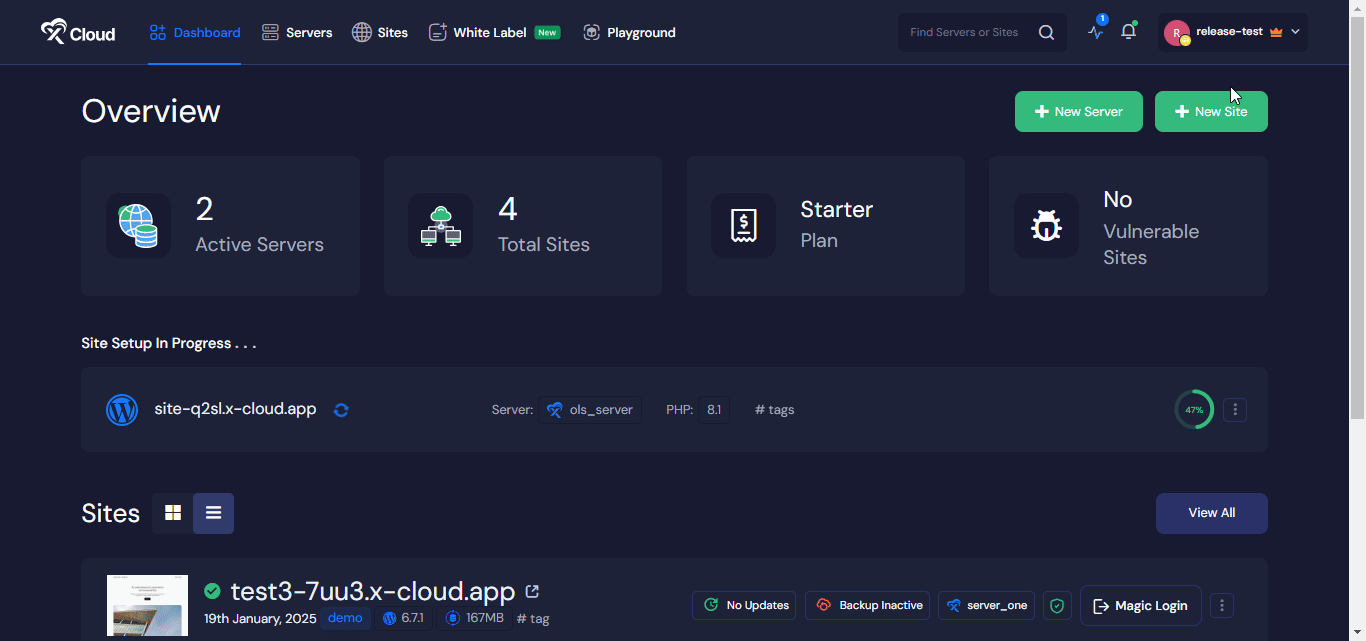Image resolution: width=1366 pixels, height=641 pixels.
Task: Open test3-7uu3.x-cloud.app external link icon
Action: 532,591
